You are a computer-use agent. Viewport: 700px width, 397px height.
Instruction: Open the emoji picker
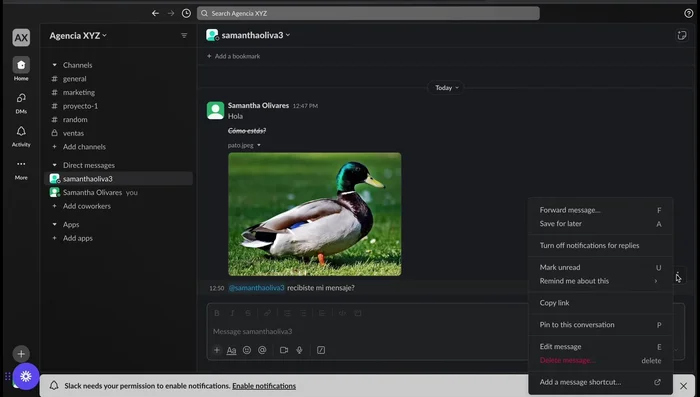tap(246, 350)
